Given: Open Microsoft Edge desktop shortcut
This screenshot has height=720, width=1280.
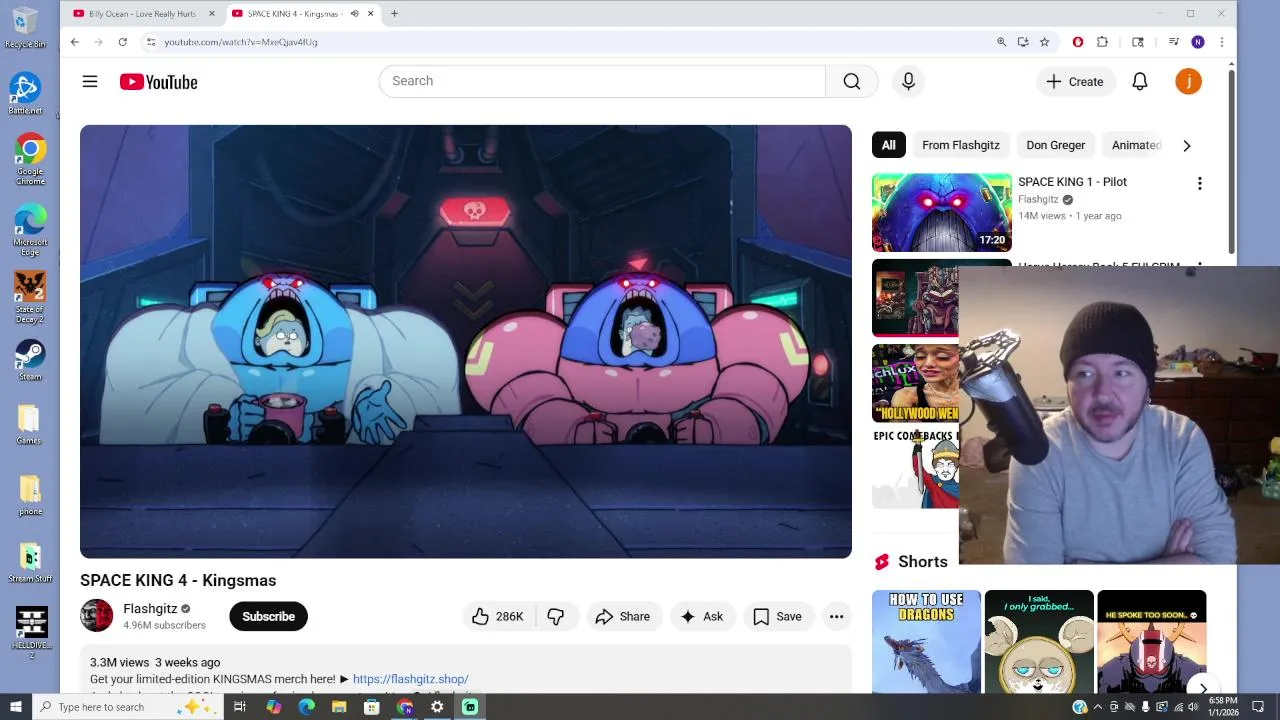Looking at the screenshot, I should 30,227.
